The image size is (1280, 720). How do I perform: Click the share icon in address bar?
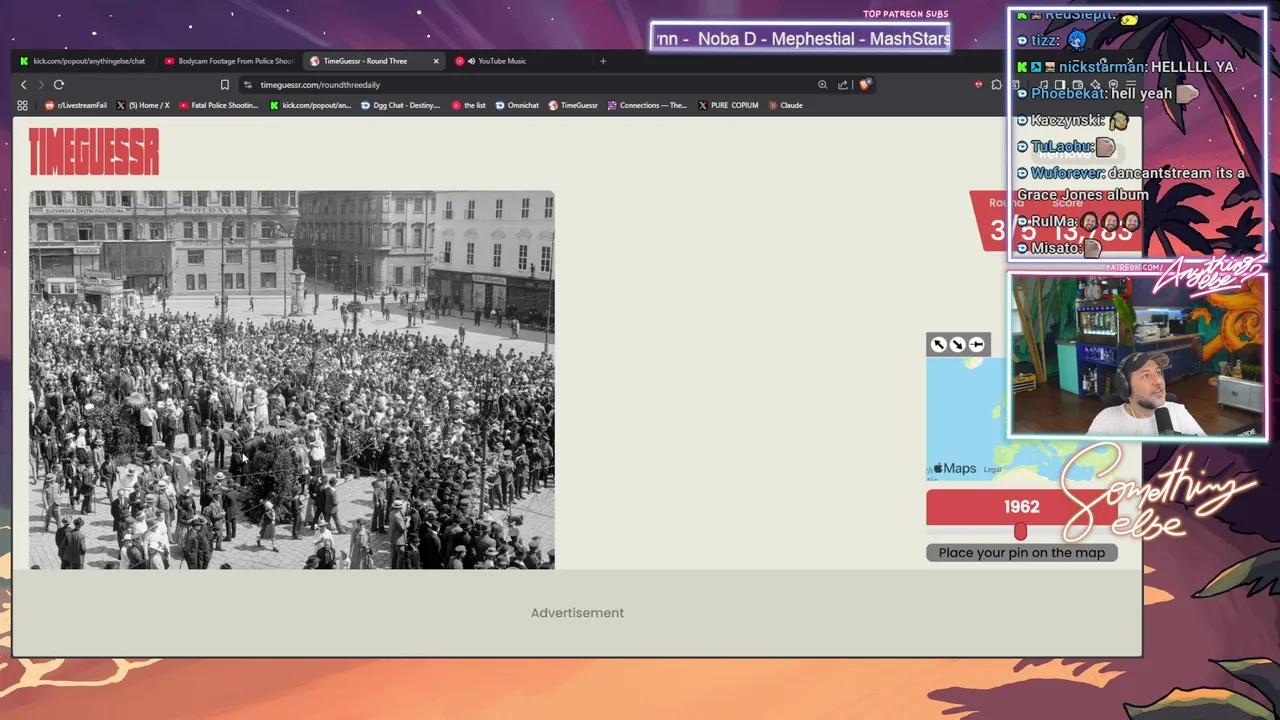(x=843, y=85)
